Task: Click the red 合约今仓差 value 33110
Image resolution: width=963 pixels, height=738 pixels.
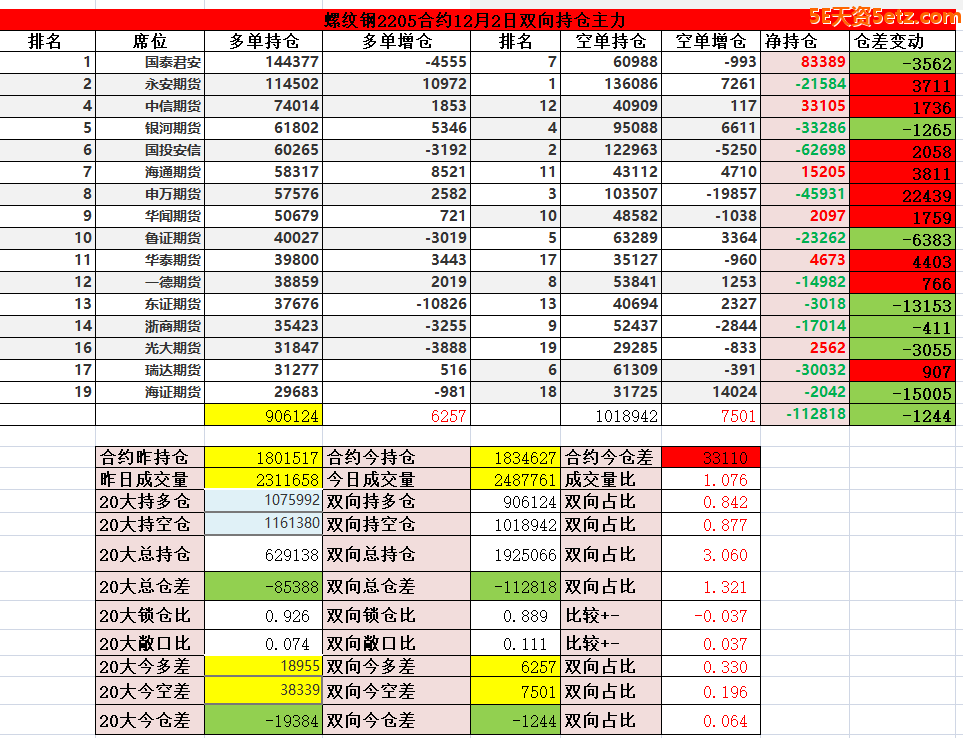Action: [x=711, y=457]
